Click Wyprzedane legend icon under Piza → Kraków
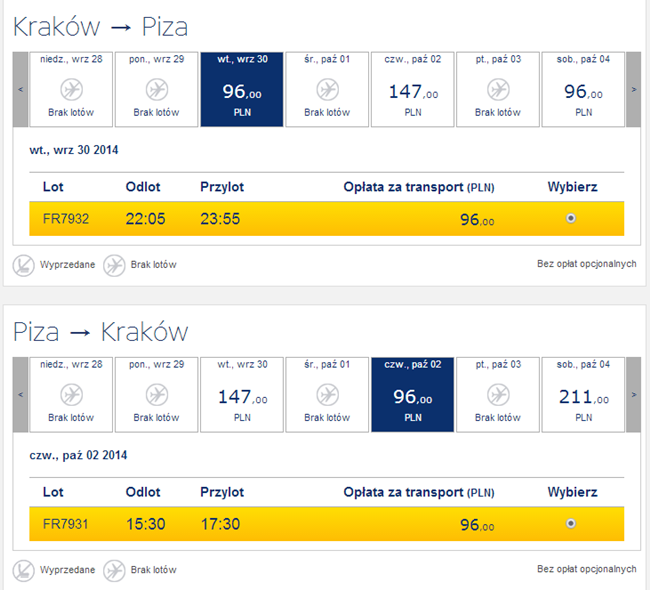This screenshot has width=650, height=590. [x=24, y=570]
